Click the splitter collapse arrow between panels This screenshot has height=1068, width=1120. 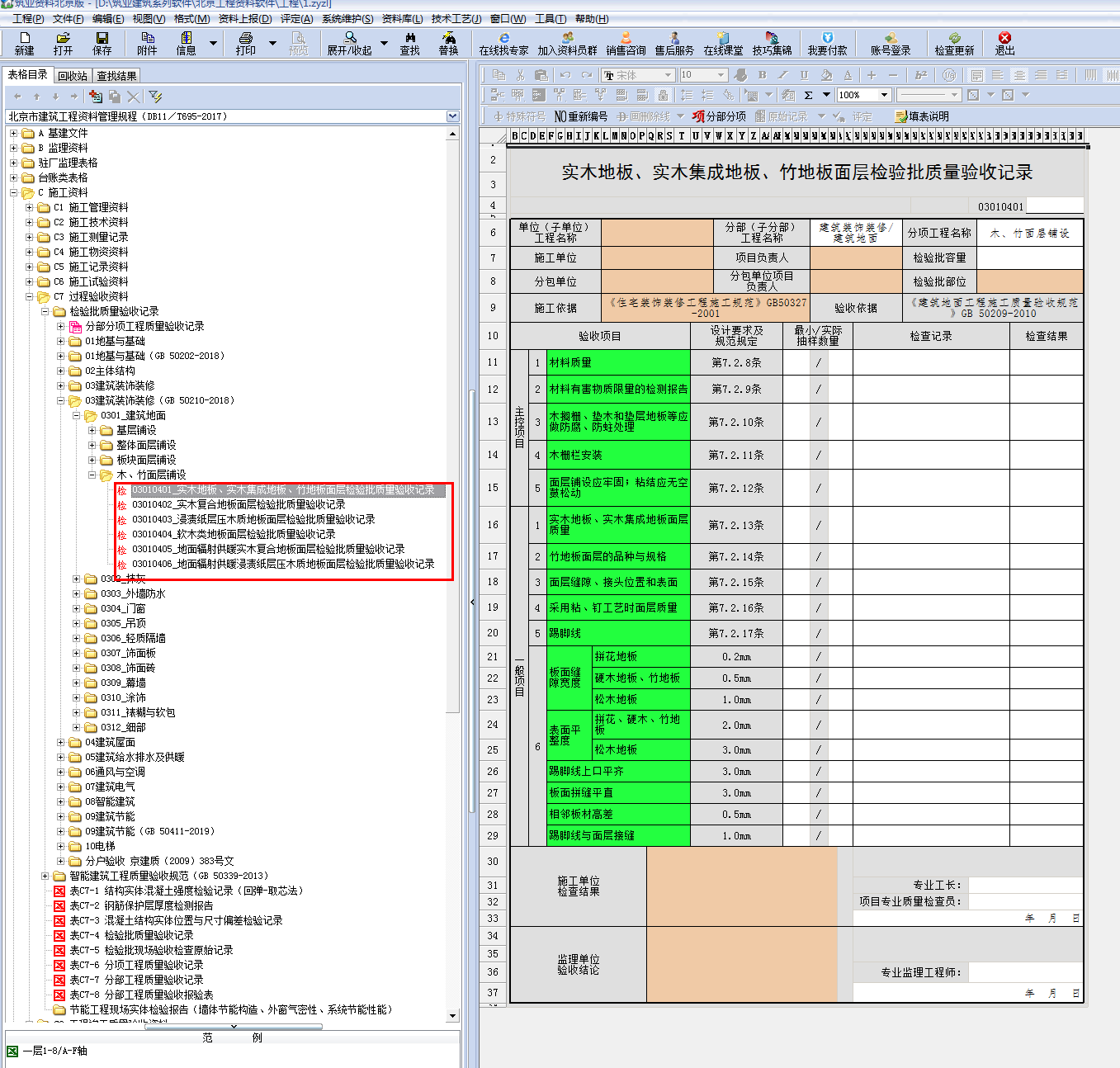point(472,603)
